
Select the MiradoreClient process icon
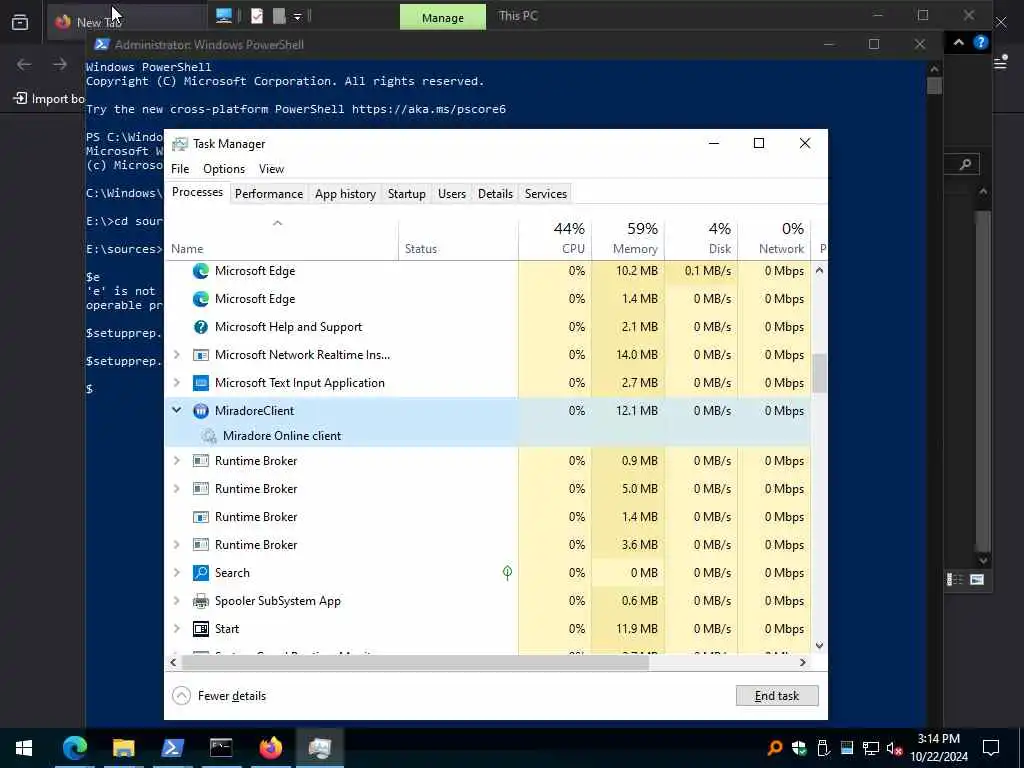coord(200,411)
